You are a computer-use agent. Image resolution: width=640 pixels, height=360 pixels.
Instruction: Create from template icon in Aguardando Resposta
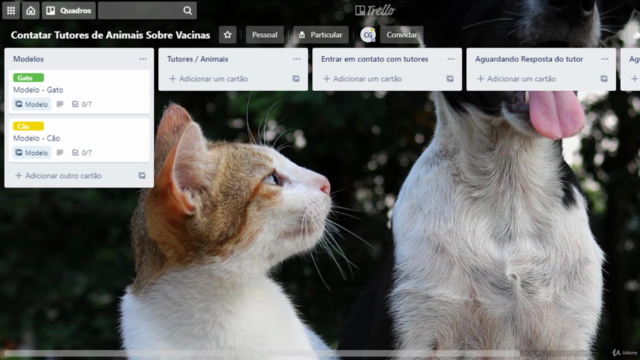(x=604, y=79)
